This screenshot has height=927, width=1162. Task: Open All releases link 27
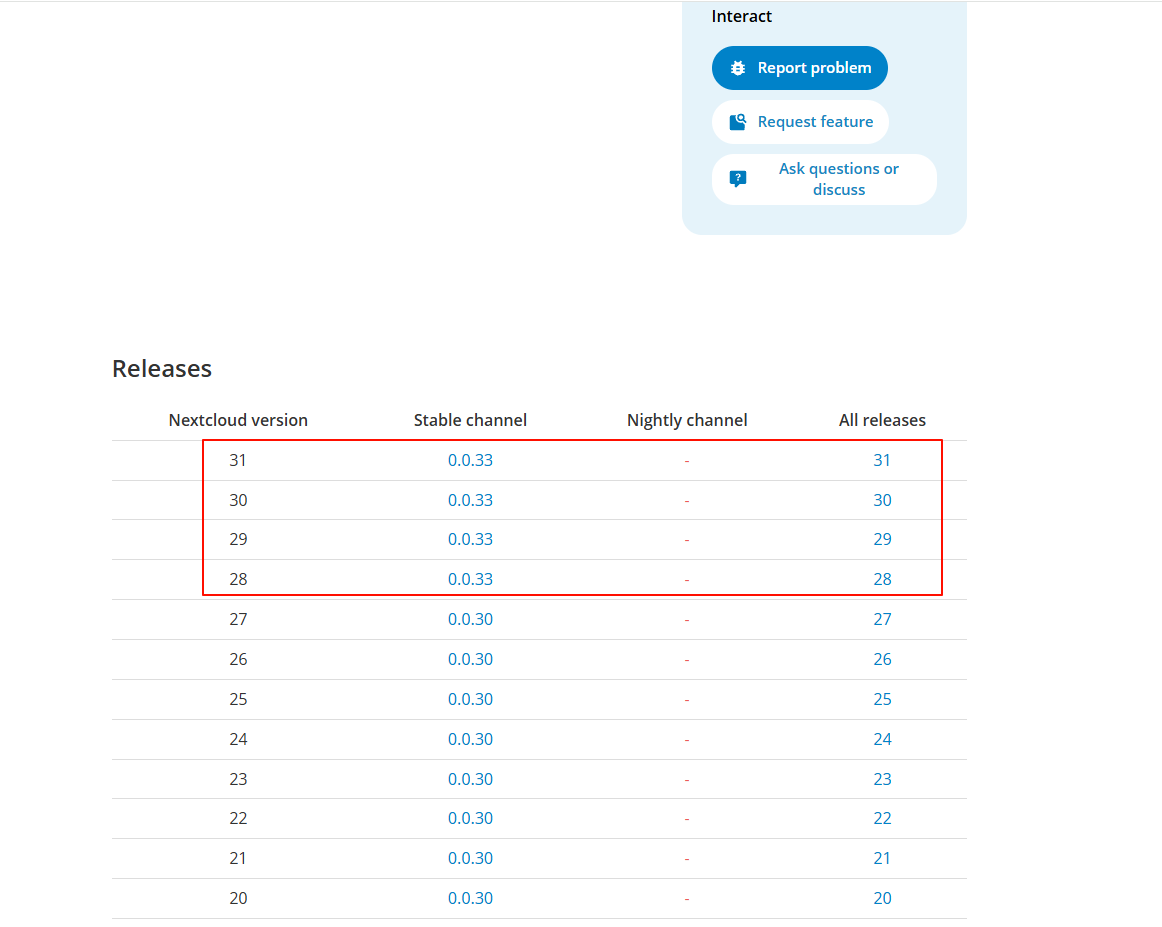882,619
